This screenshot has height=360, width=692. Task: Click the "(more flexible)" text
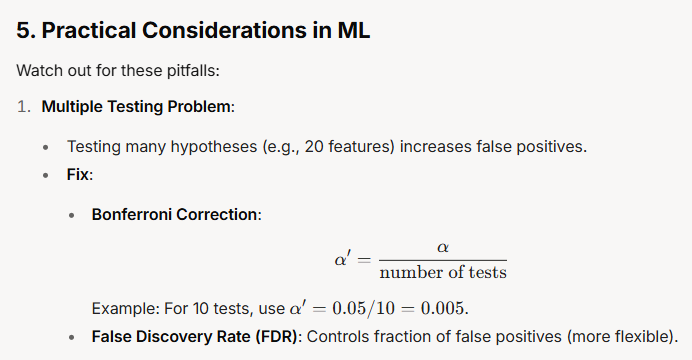point(620,337)
